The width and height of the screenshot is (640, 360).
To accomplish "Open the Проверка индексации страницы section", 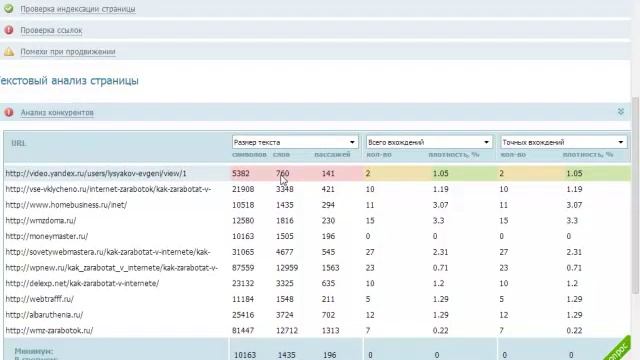I will (78, 9).
